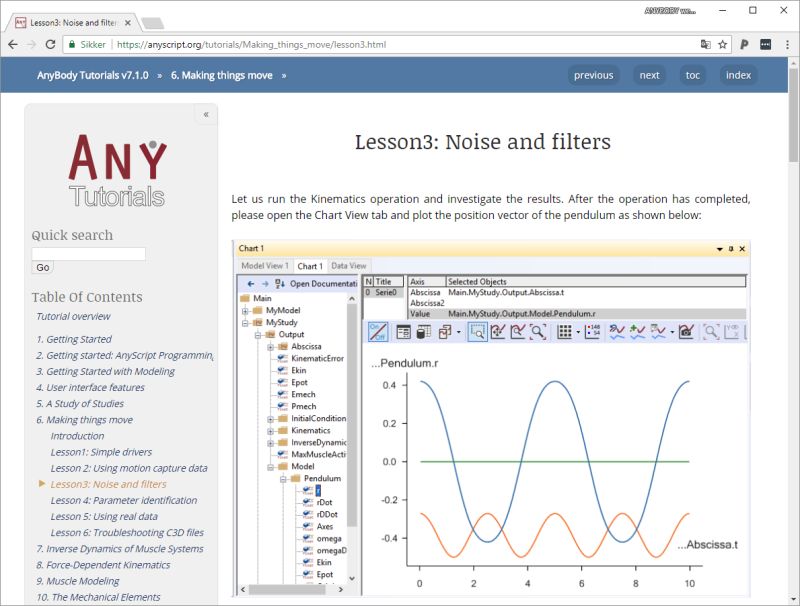Click the edit series curve icon
The height and width of the screenshot is (606, 800).
pos(617,332)
